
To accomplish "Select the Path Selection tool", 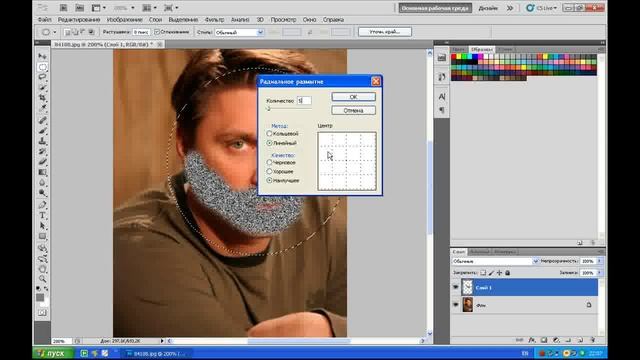I will pyautogui.click(x=42, y=226).
